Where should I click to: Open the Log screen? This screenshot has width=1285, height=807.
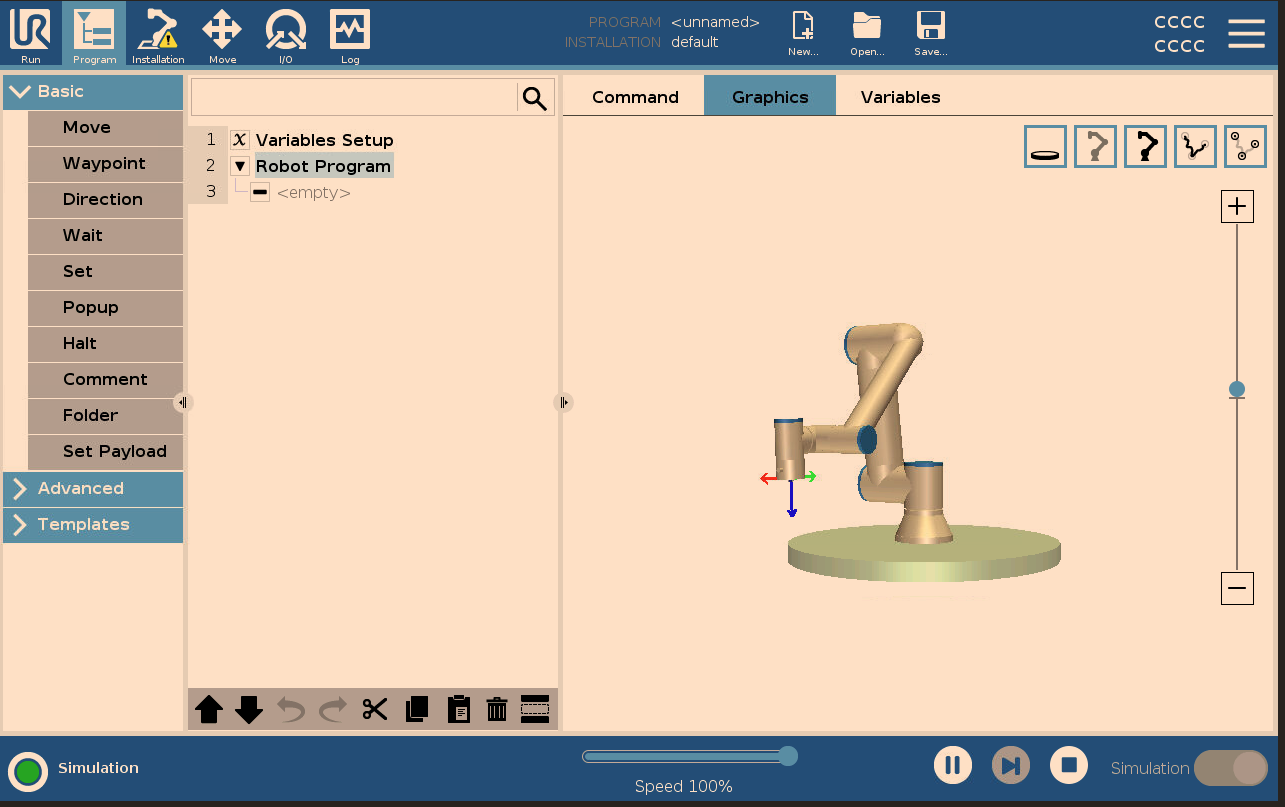[350, 34]
